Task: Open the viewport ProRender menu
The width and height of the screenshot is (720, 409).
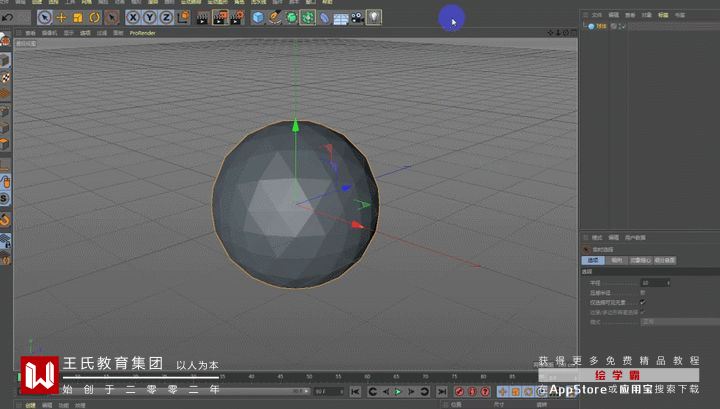Action: pos(142,33)
